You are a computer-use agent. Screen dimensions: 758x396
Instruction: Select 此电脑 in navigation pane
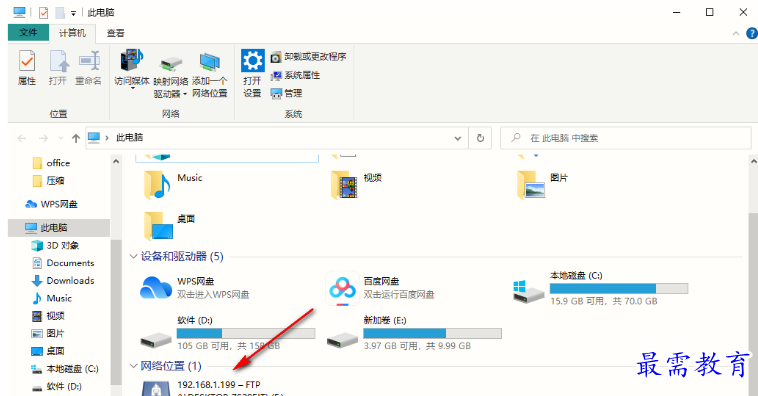pyautogui.click(x=58, y=227)
